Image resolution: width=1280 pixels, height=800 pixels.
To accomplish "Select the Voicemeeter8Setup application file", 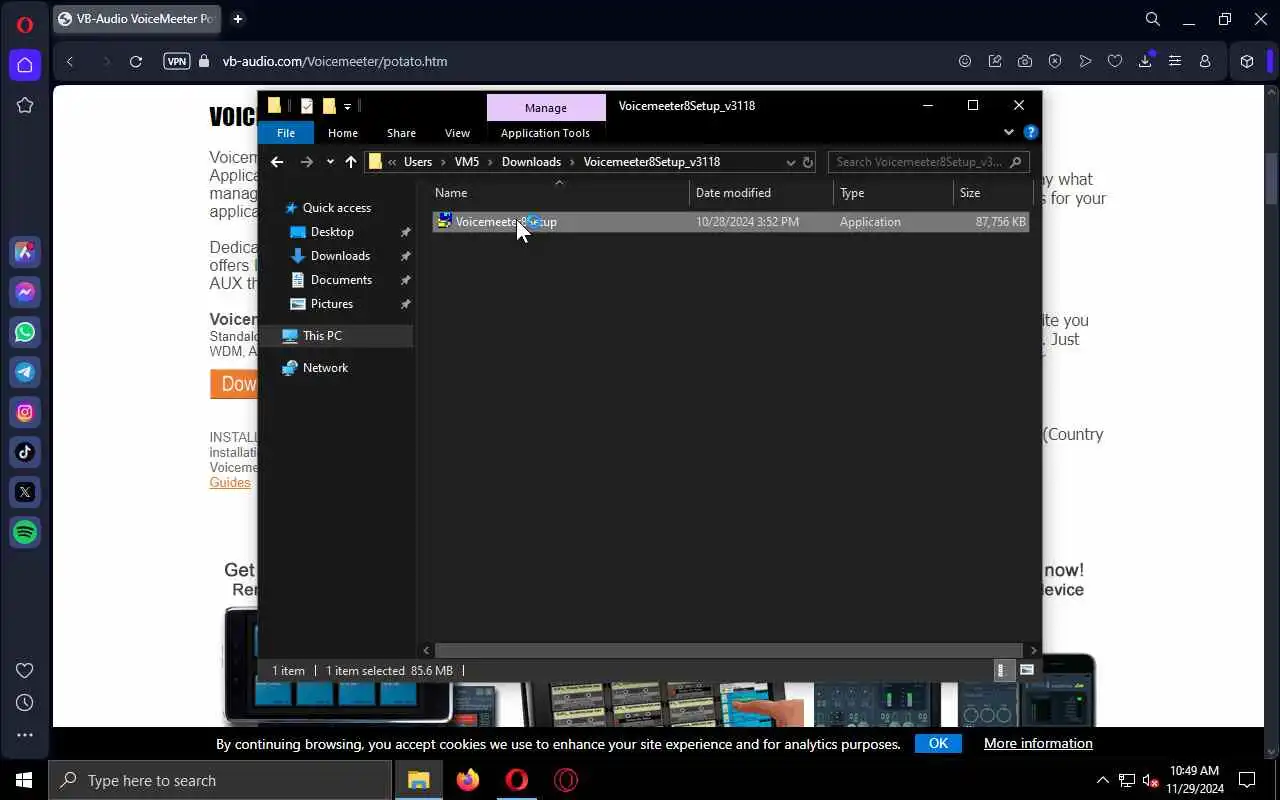I will [730, 222].
